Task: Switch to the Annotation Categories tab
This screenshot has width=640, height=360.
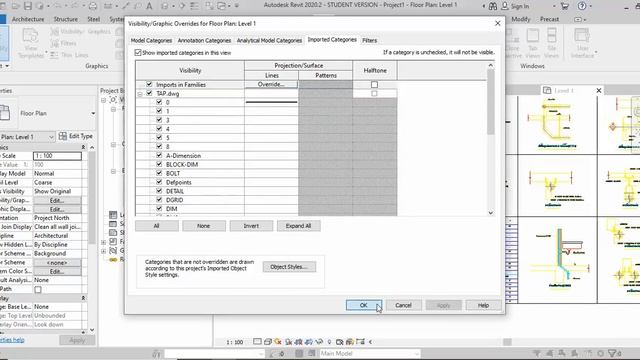Action: pyautogui.click(x=204, y=40)
